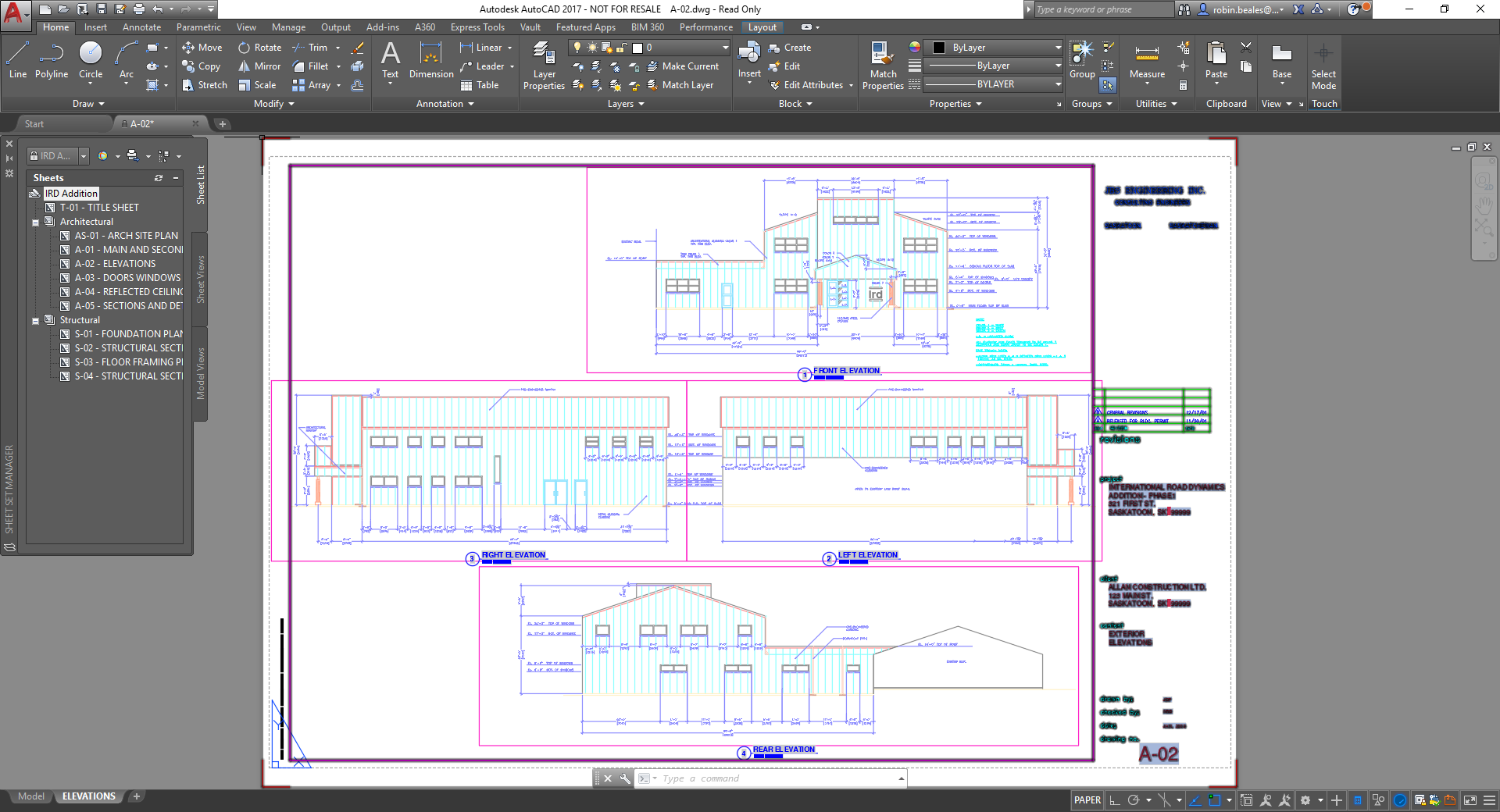This screenshot has height=812, width=1500.
Task: Collapse the Architectural sheet subset
Action: [x=35, y=223]
